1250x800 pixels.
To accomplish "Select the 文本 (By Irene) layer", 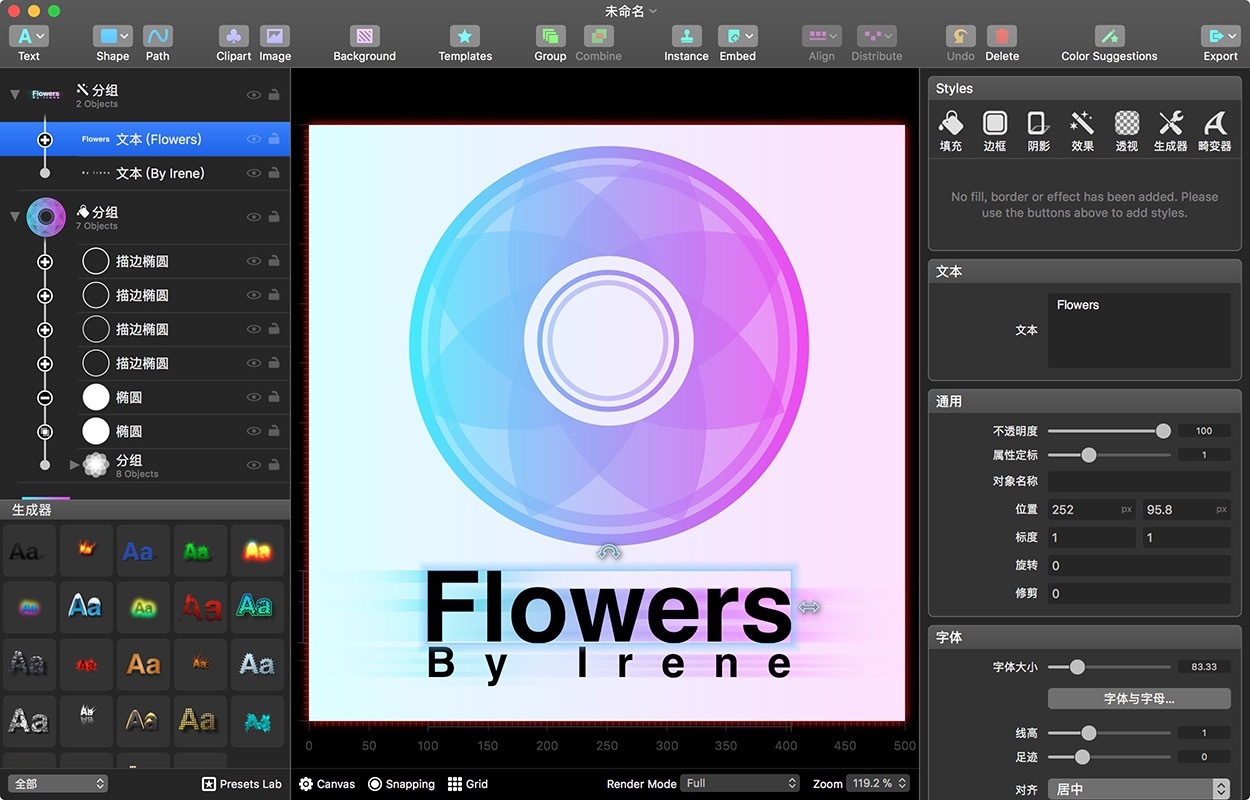I will 160,173.
